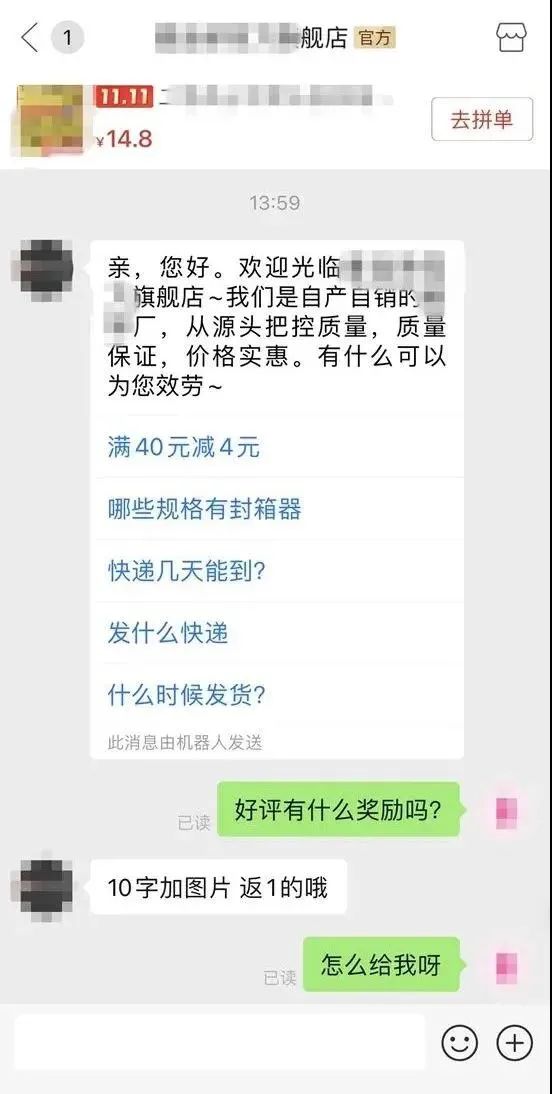Viewport: 552px width, 1094px height.
Task: Open the emoji smiley picker
Action: click(x=460, y=1044)
